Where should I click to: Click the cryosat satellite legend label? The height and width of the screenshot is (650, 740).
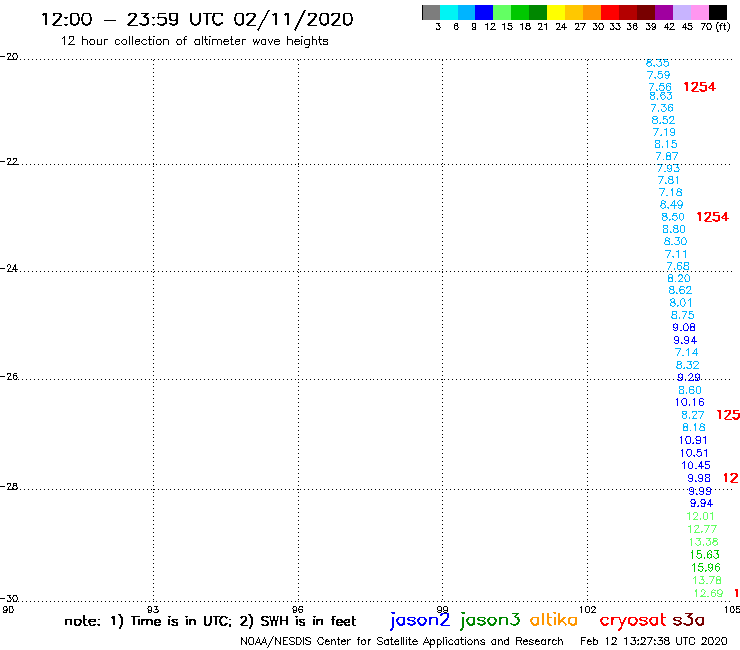633,620
